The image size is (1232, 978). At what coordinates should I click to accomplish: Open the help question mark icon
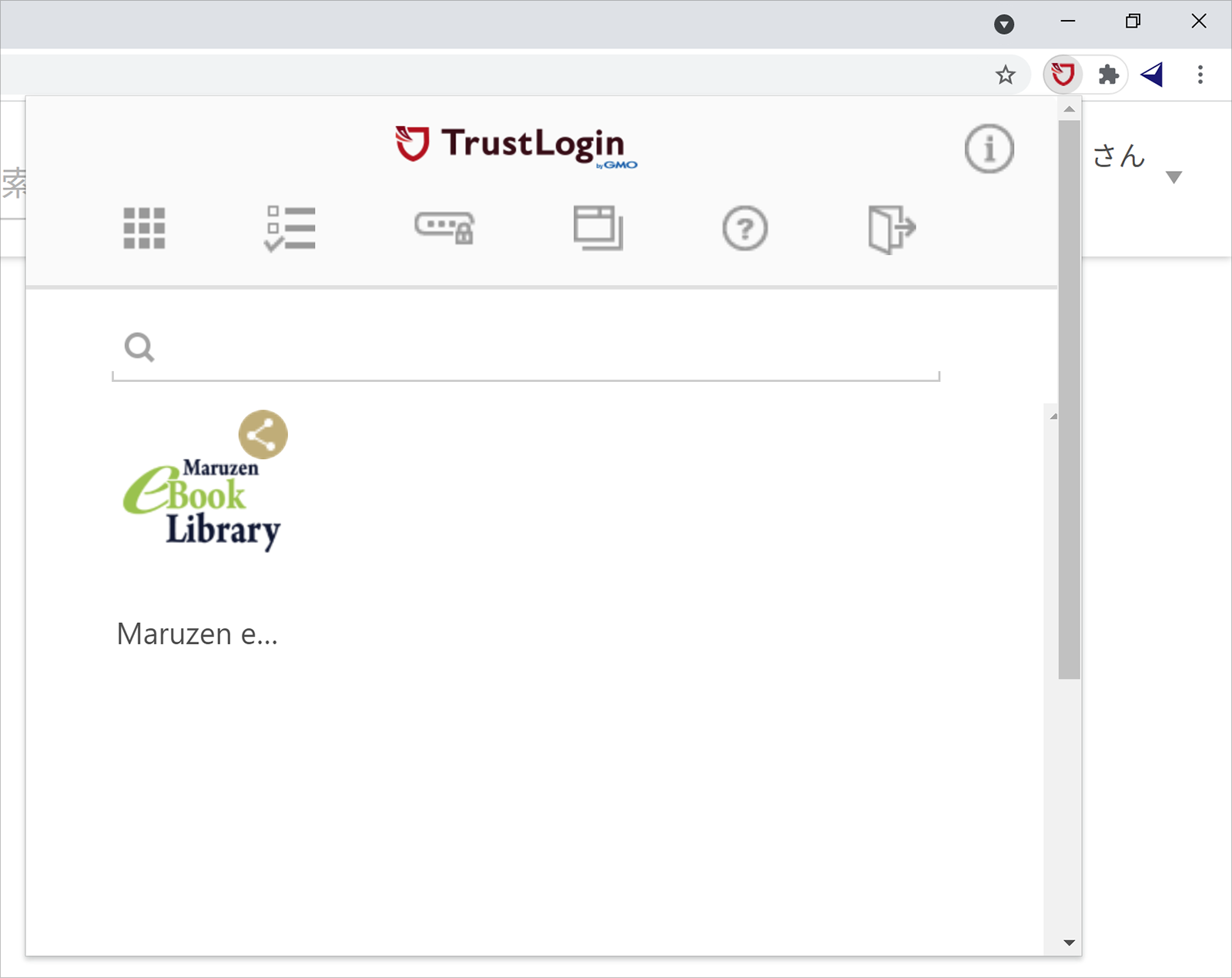point(745,228)
